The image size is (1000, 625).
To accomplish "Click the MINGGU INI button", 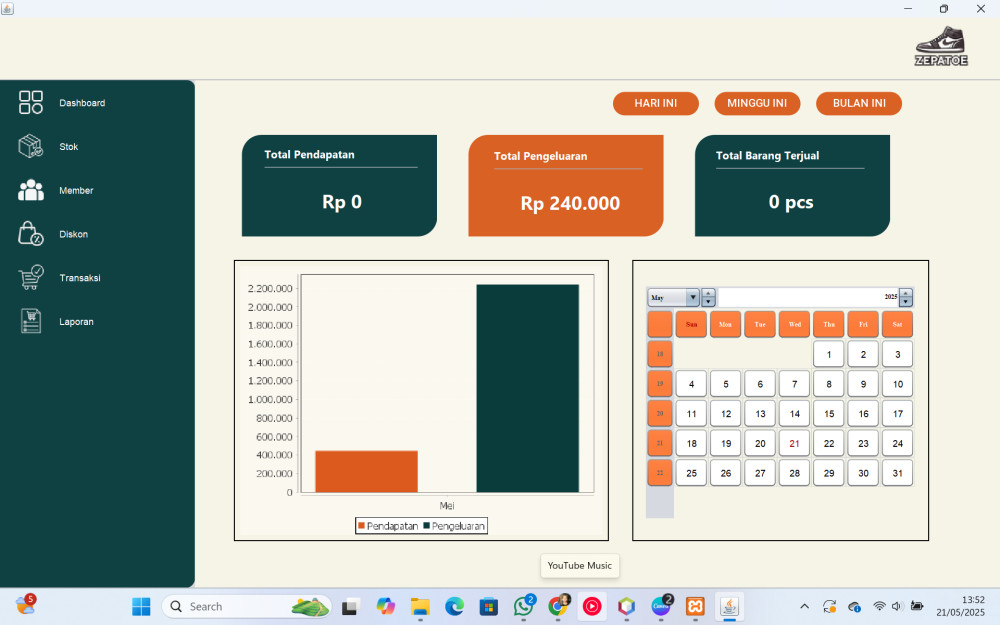I will coord(756,104).
